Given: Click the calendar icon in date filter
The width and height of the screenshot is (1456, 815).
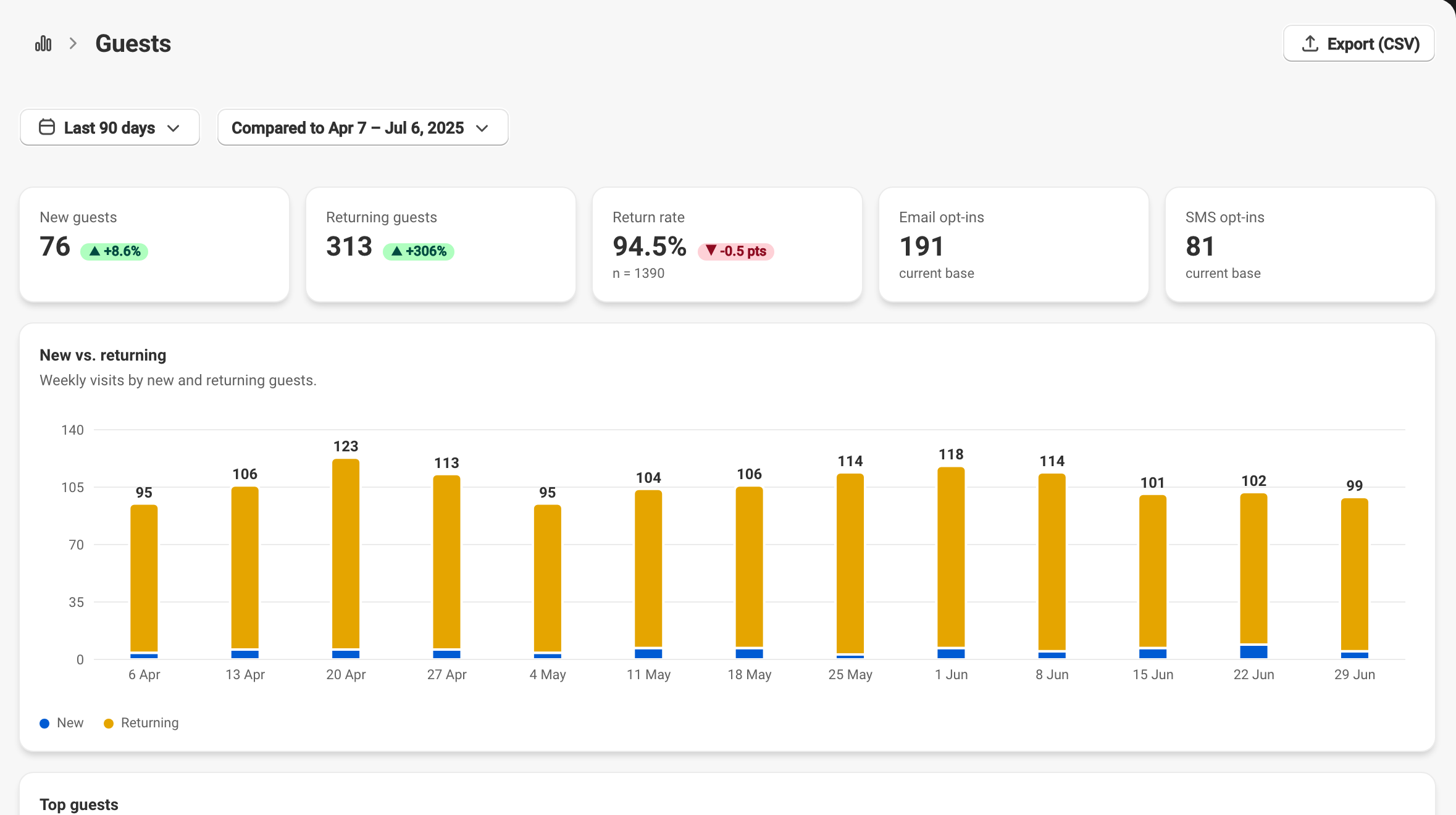Looking at the screenshot, I should point(47,127).
